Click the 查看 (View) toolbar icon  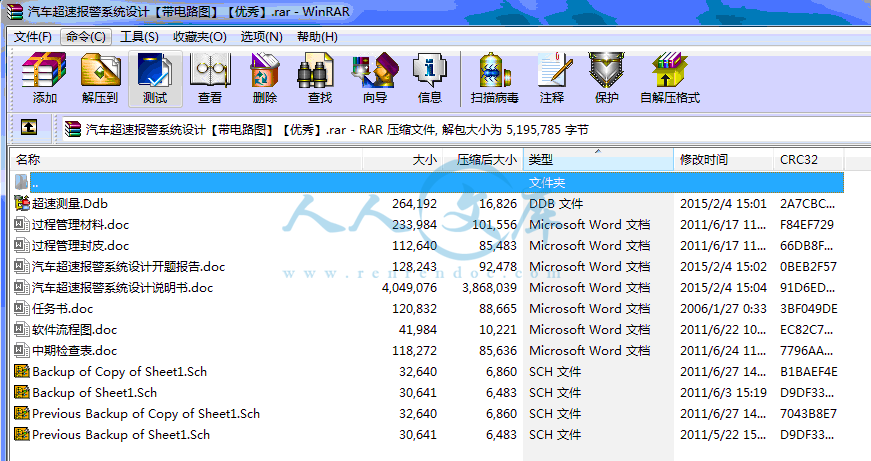click(x=210, y=70)
